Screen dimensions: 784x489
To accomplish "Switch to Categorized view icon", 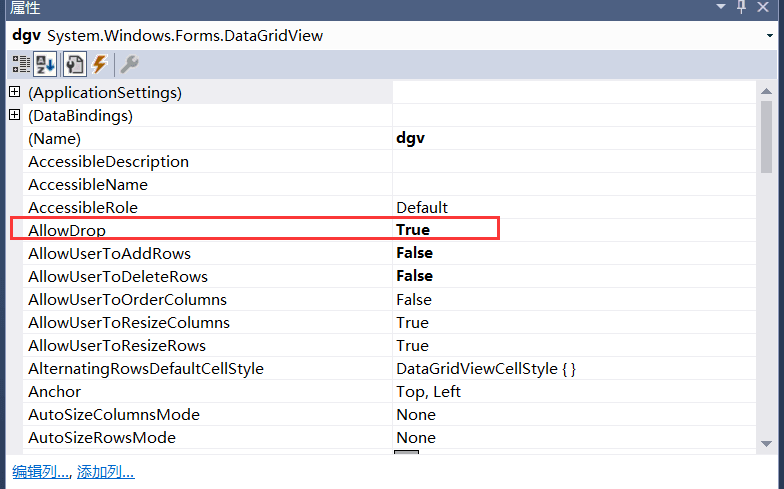I will (x=21, y=64).
